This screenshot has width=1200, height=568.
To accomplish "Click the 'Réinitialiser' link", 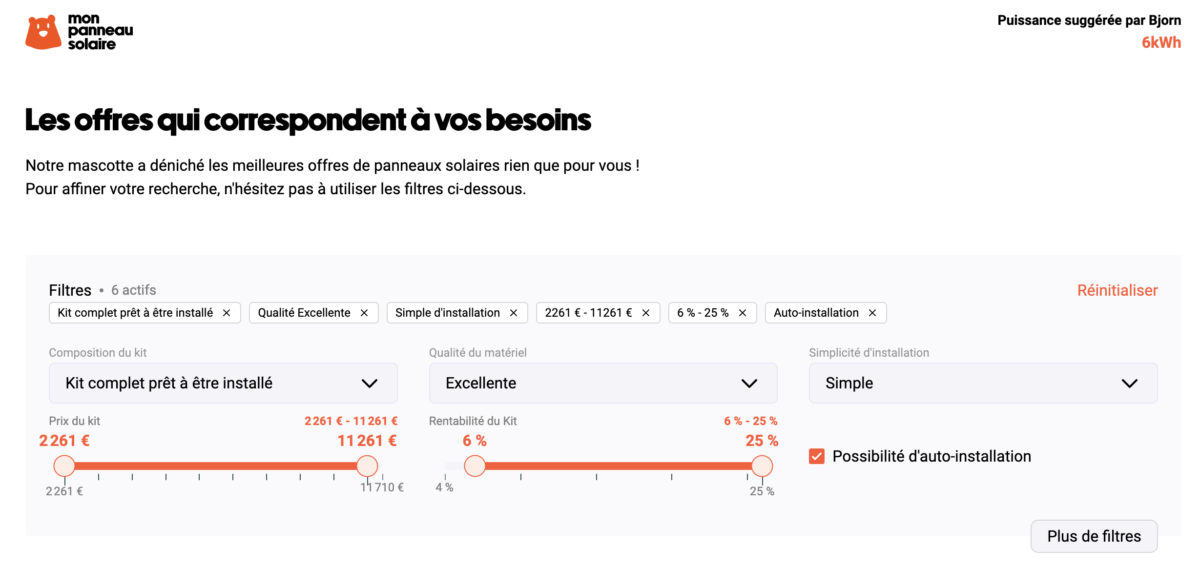I will pos(1117,291).
